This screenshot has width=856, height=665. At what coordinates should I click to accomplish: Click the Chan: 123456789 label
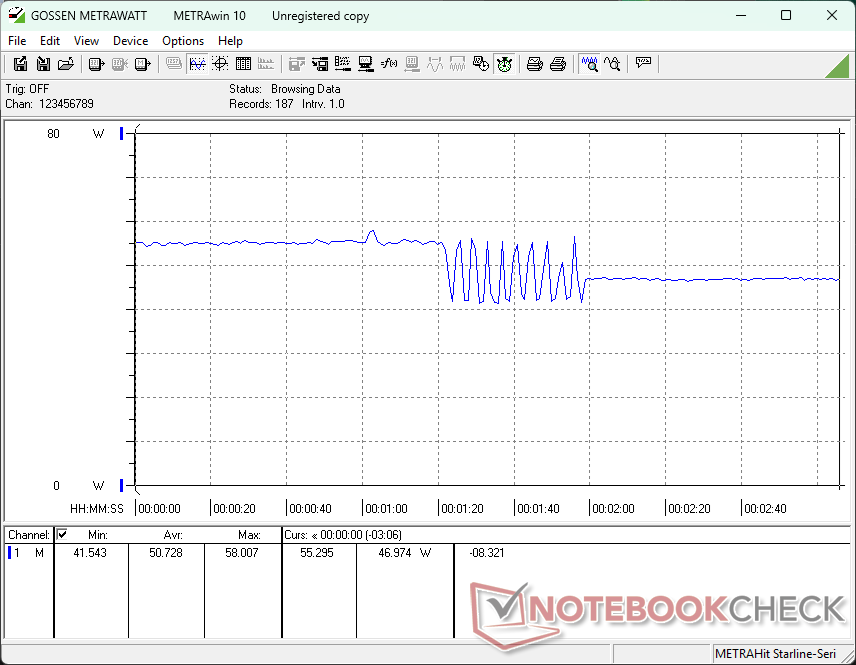pyautogui.click(x=50, y=104)
